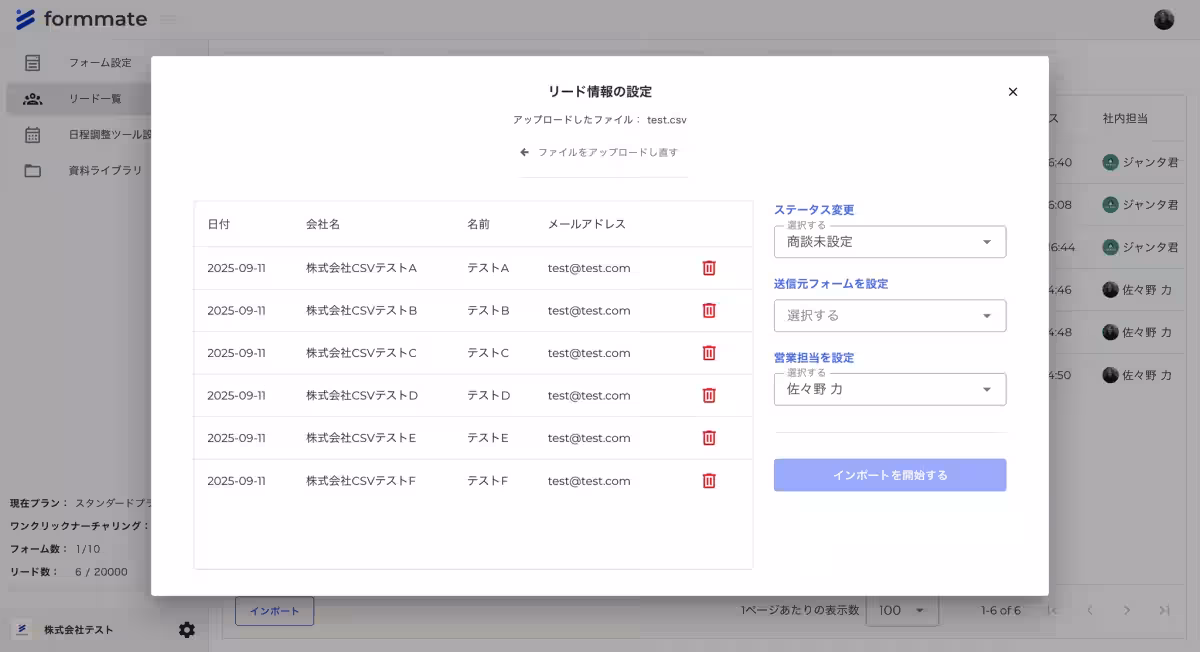Screen dimensions: 1200x652
Task: Click the インポートを開始する button
Action: point(889,475)
